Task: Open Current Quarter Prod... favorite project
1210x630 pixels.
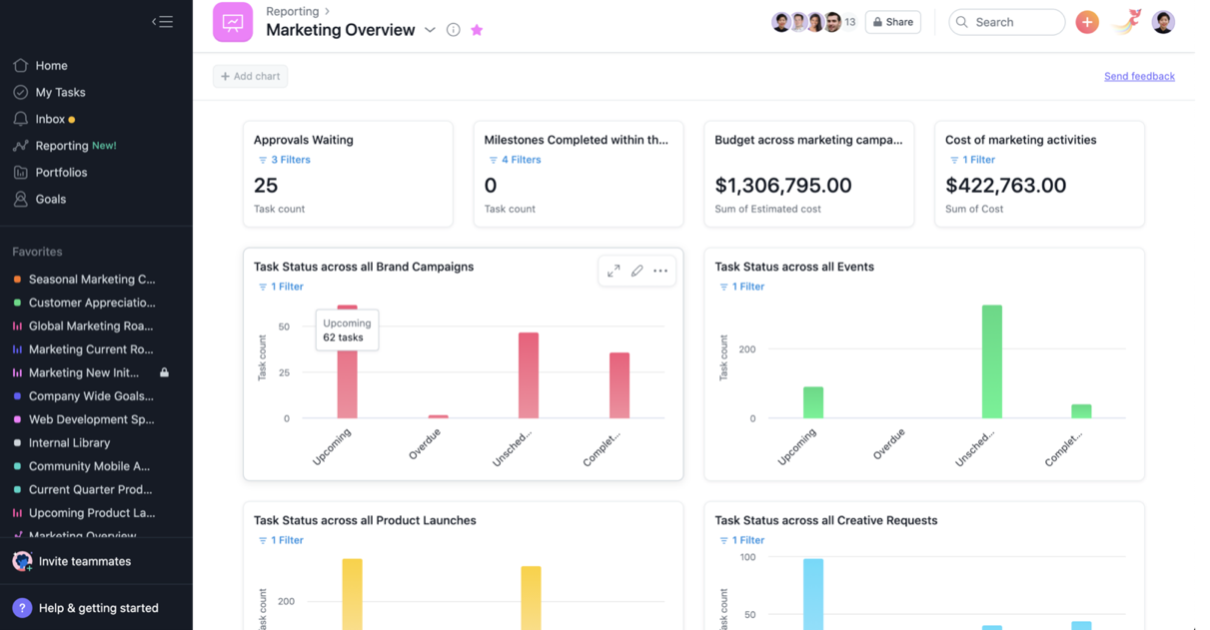Action: [91, 490]
